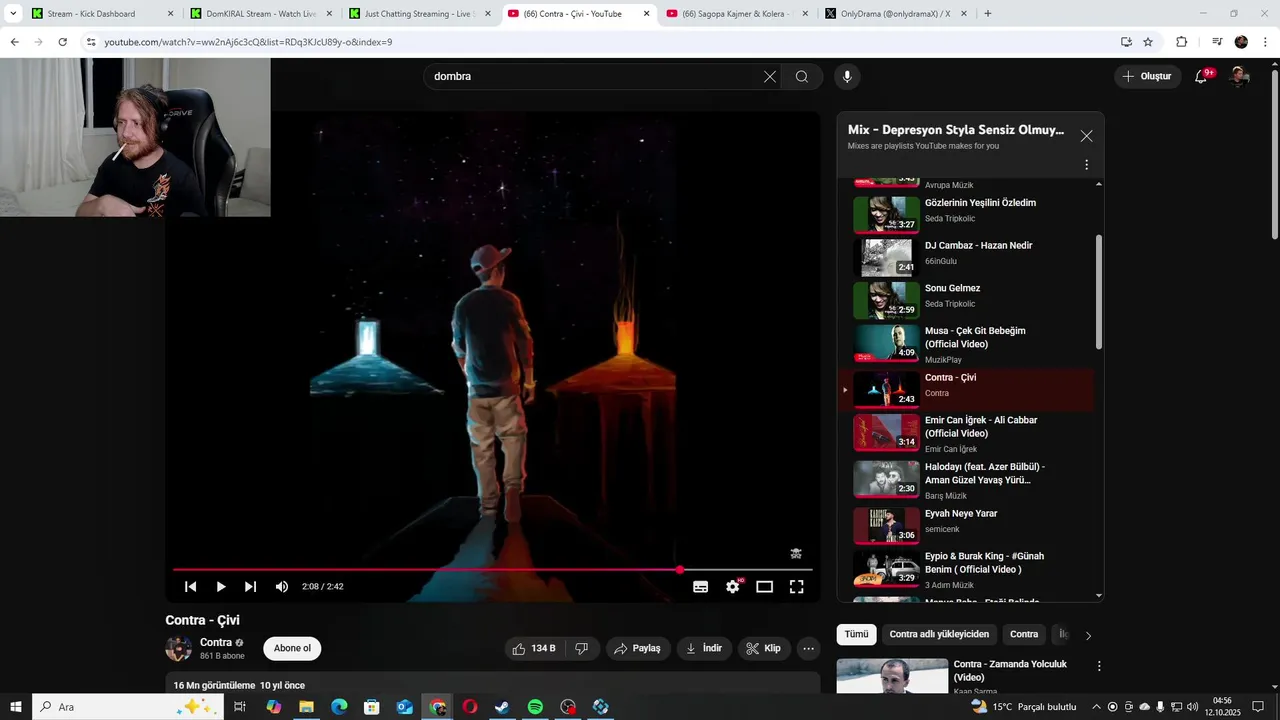Viewport: 1280px width, 720px height.
Task: Click the browser address bar URL
Action: [x=248, y=42]
